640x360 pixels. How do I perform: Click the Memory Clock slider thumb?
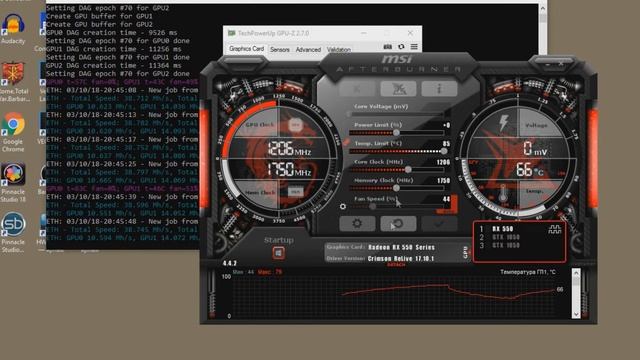(396, 188)
